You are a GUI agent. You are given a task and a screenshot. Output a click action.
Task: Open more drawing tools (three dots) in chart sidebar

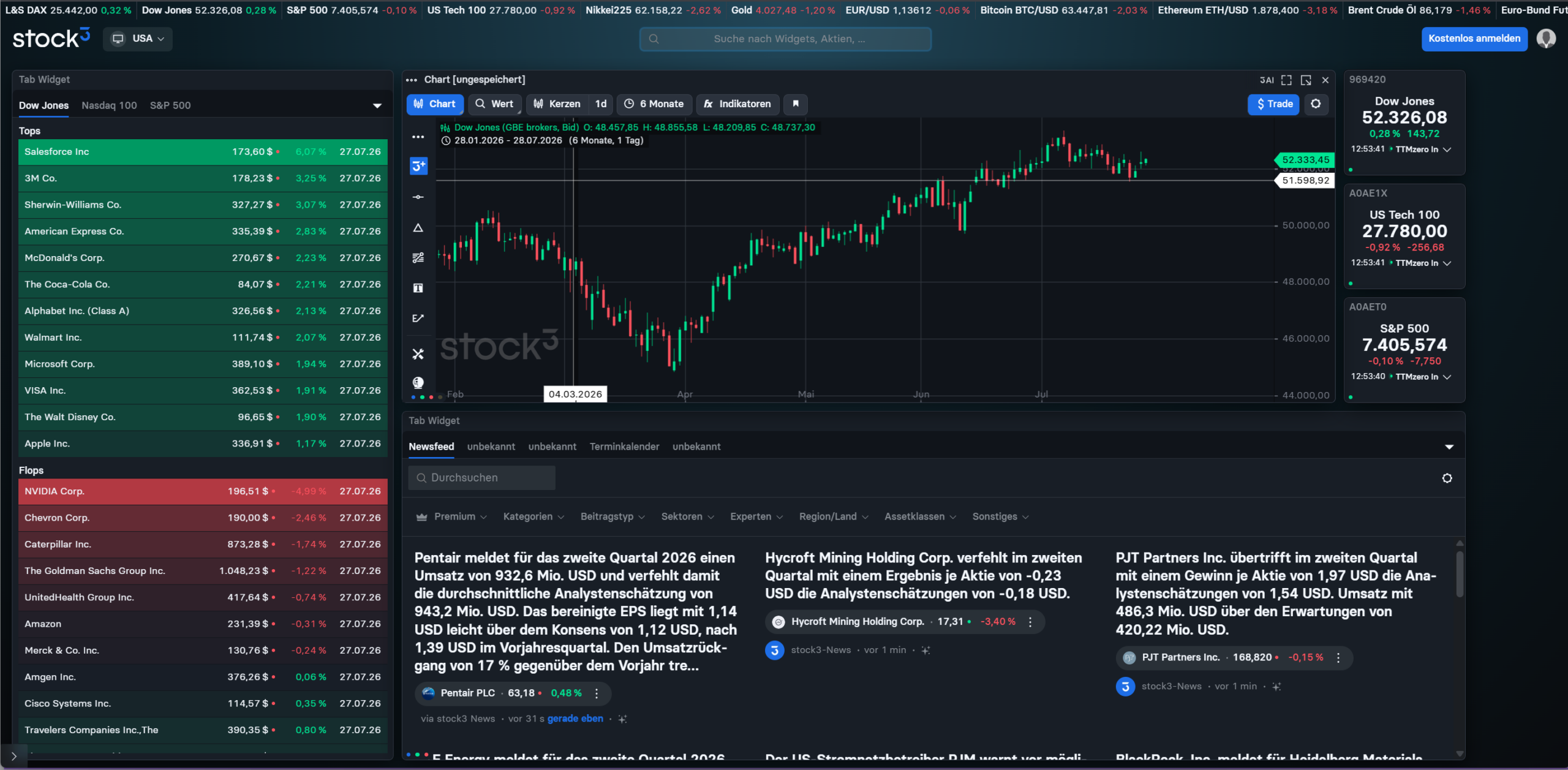418,137
